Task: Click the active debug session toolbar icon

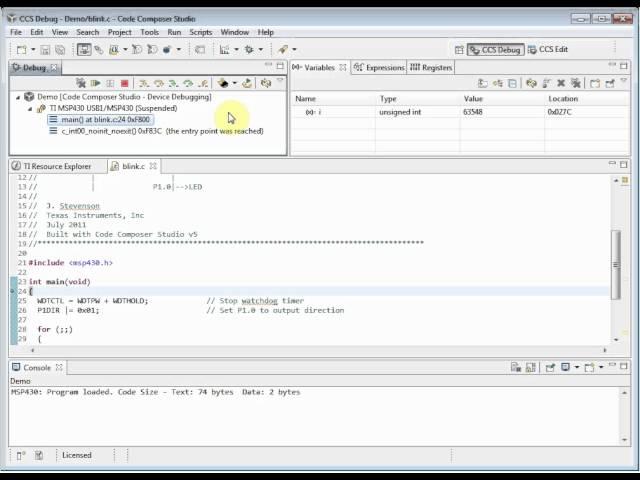Action: coord(84,50)
